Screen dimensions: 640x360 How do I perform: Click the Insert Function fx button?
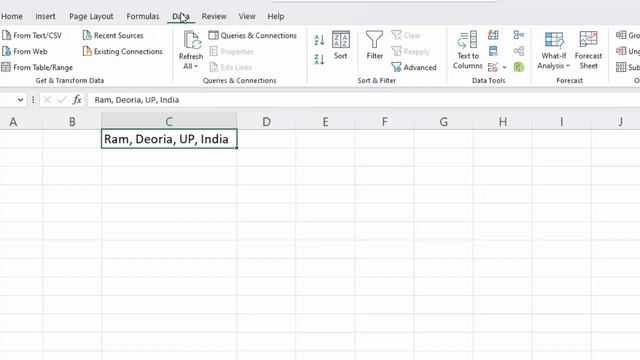click(x=77, y=100)
